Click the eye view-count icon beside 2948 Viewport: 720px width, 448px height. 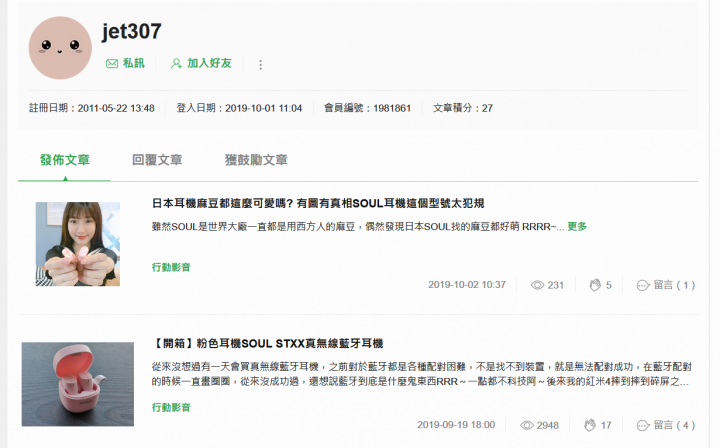[527, 426]
